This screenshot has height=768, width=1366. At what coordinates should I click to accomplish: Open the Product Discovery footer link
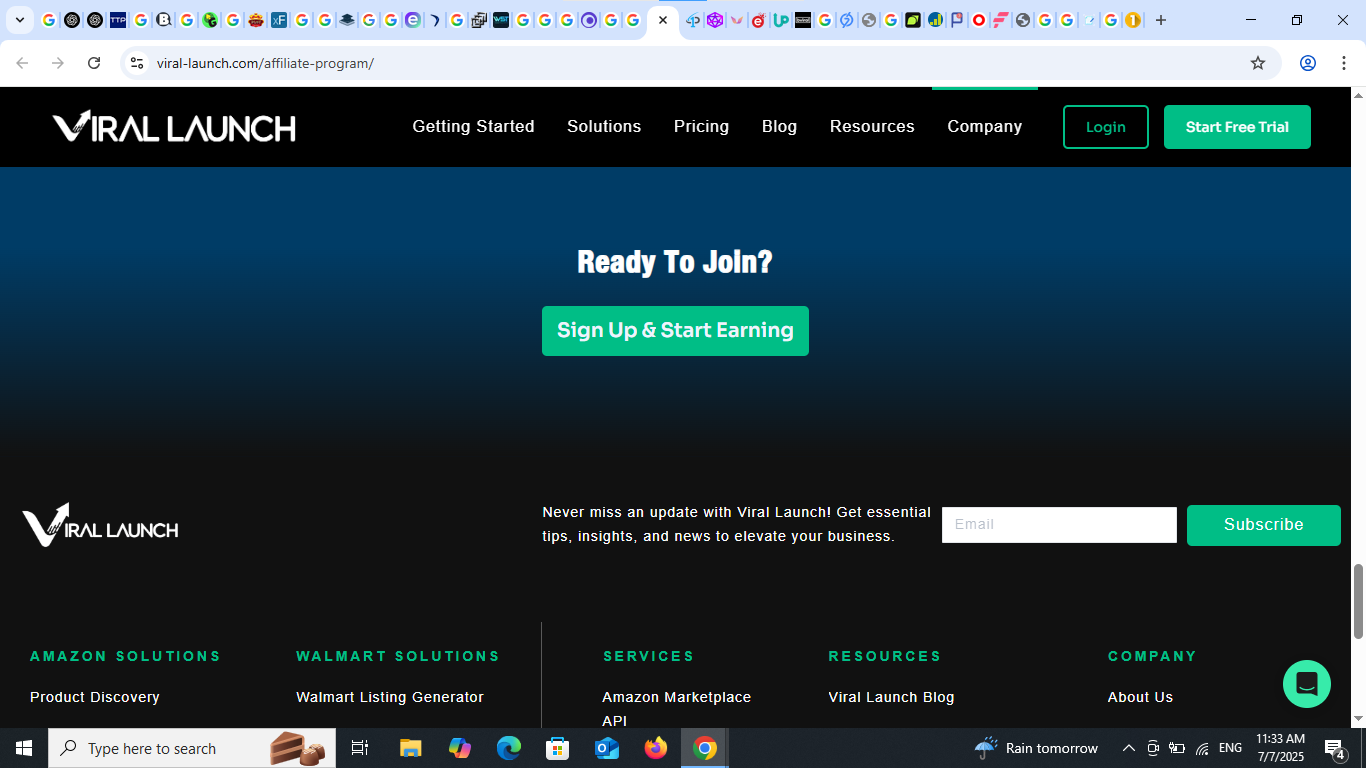click(95, 697)
